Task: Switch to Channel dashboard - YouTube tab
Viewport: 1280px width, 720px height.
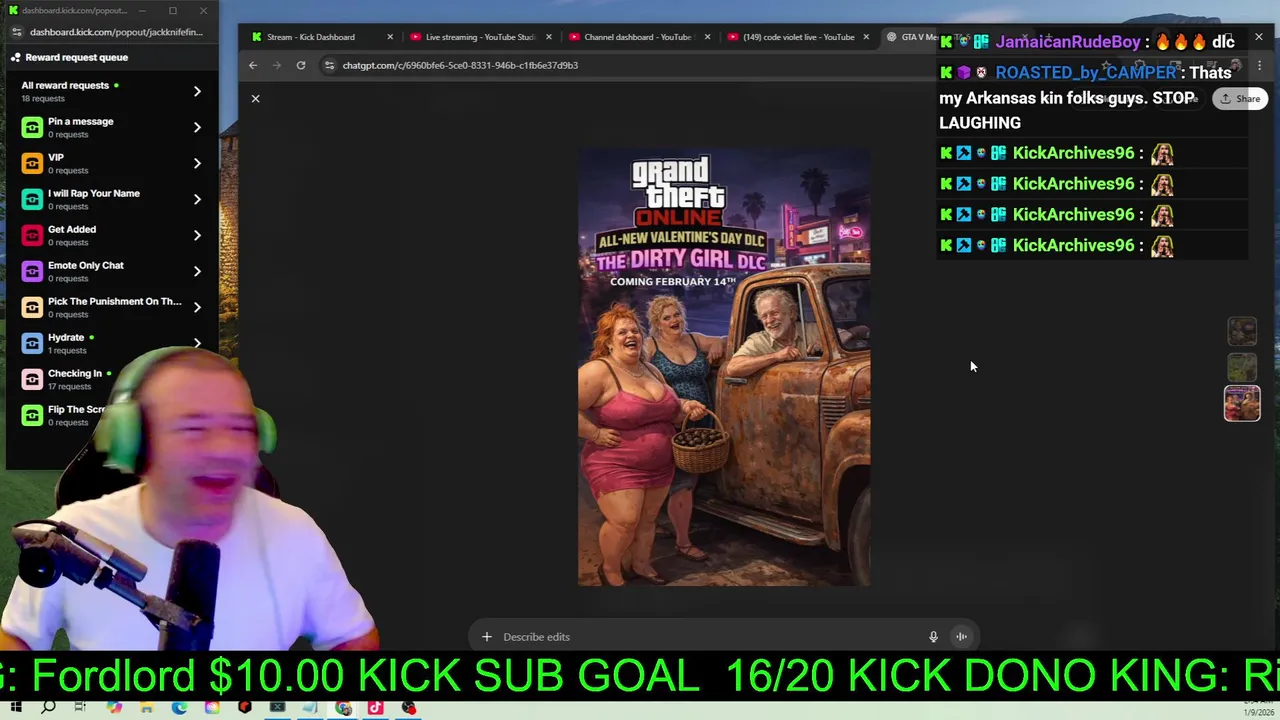Action: pyautogui.click(x=638, y=37)
